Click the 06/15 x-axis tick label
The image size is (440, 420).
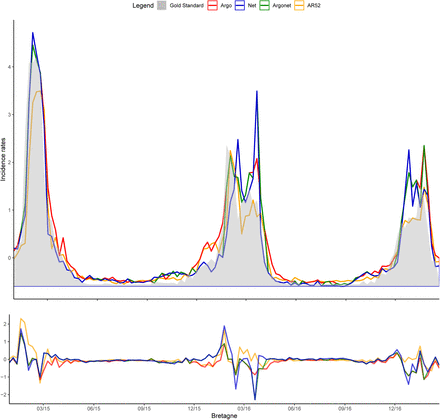[x=94, y=408]
